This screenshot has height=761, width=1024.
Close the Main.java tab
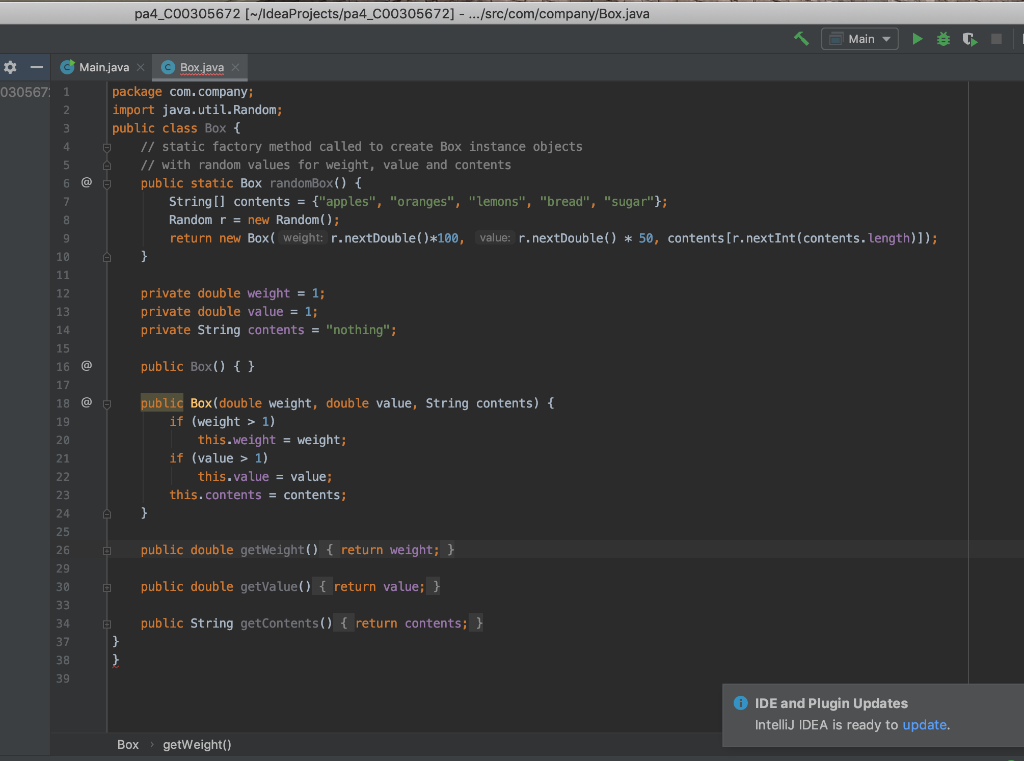click(x=140, y=67)
